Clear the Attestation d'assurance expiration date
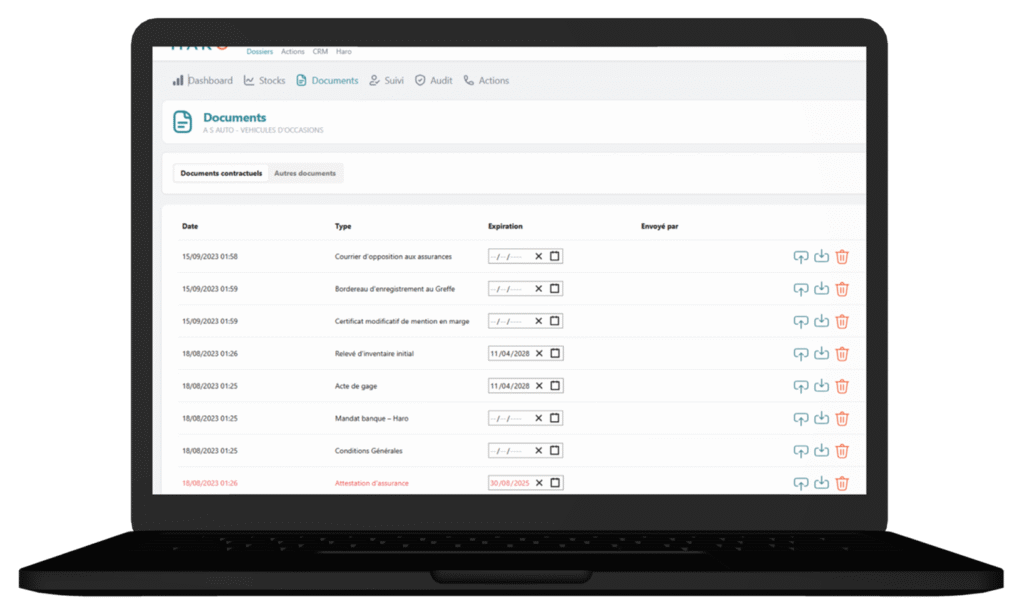The image size is (1024, 614). click(x=538, y=483)
